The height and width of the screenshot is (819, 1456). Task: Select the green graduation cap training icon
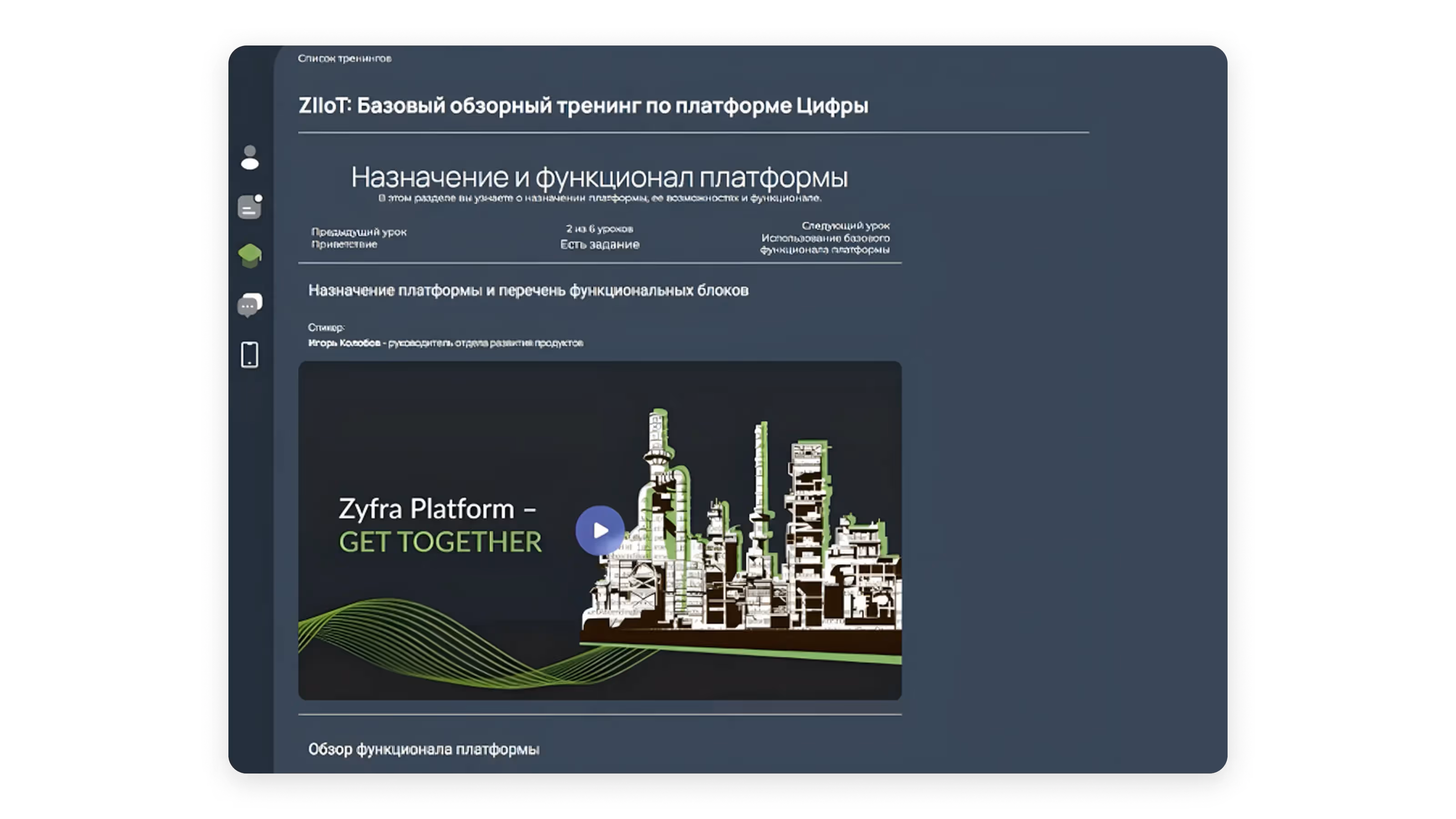coord(250,255)
